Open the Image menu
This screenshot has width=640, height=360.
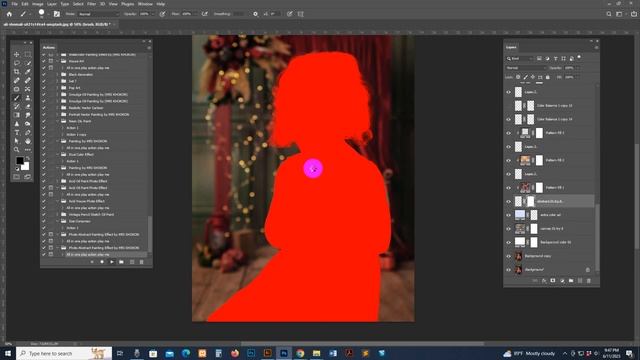coord(38,4)
